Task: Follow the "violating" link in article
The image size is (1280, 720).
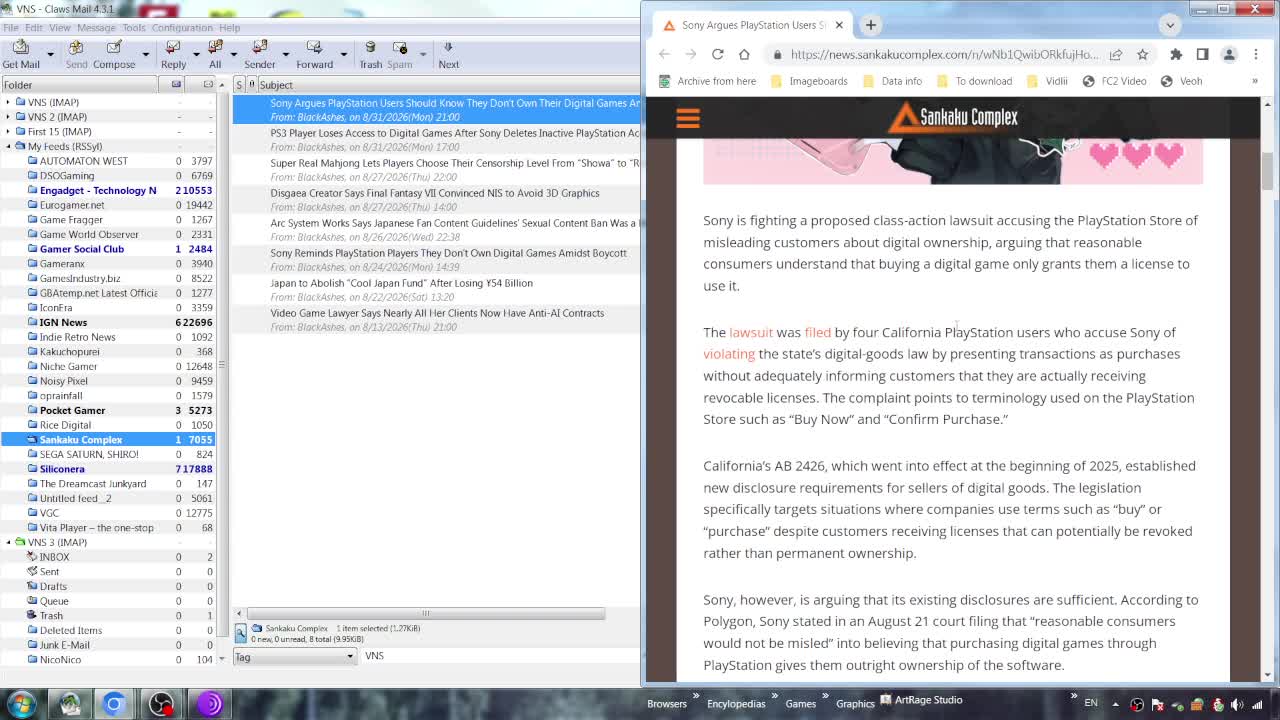Action: [729, 354]
